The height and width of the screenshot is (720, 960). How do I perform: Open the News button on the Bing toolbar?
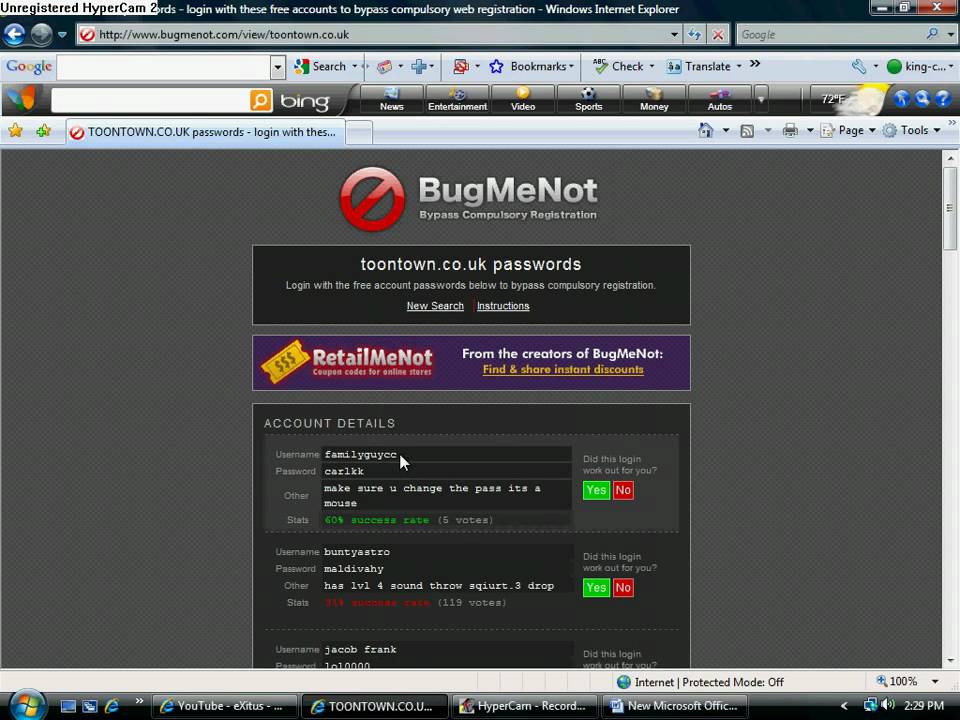tap(391, 99)
